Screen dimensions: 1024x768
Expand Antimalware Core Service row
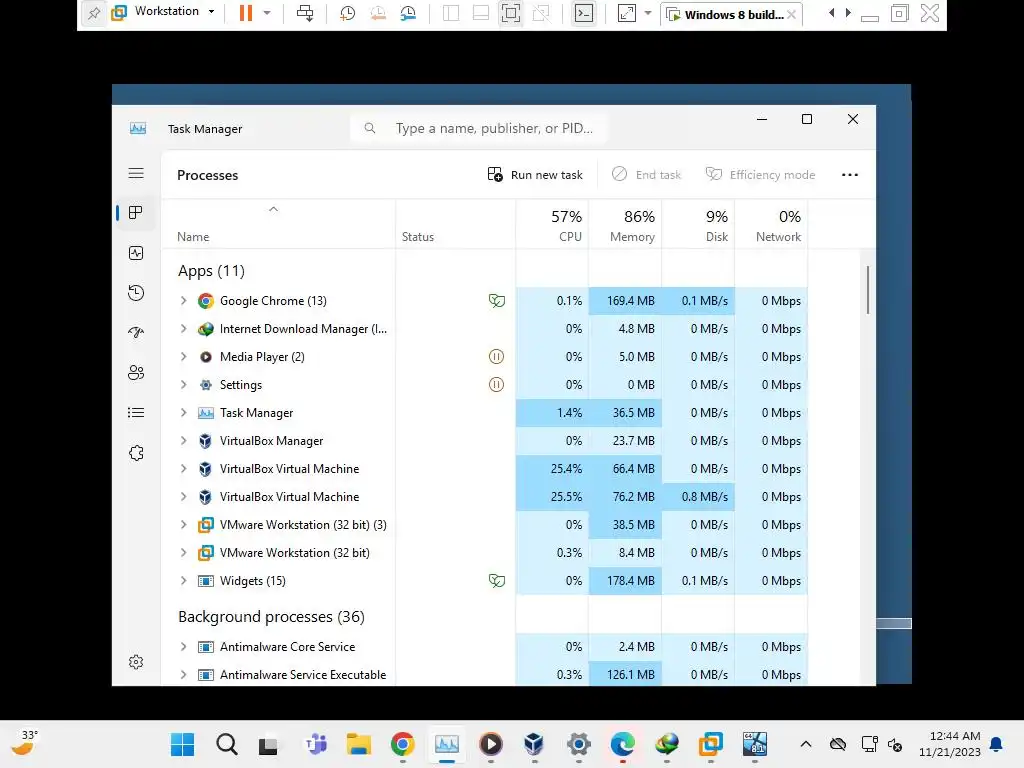[184, 647]
